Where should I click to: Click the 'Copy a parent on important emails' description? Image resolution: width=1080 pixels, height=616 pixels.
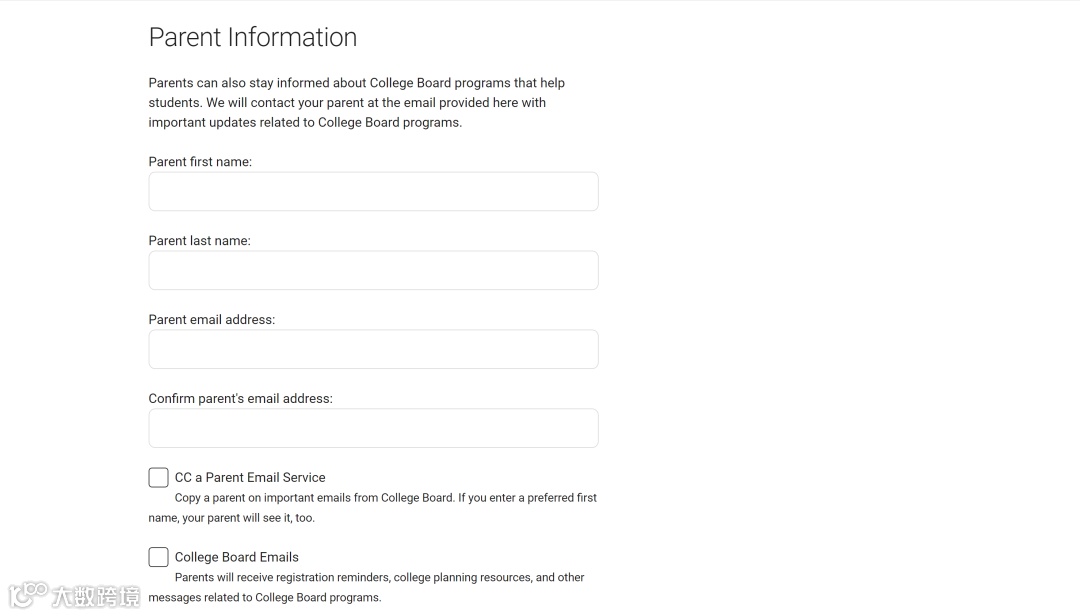(373, 508)
